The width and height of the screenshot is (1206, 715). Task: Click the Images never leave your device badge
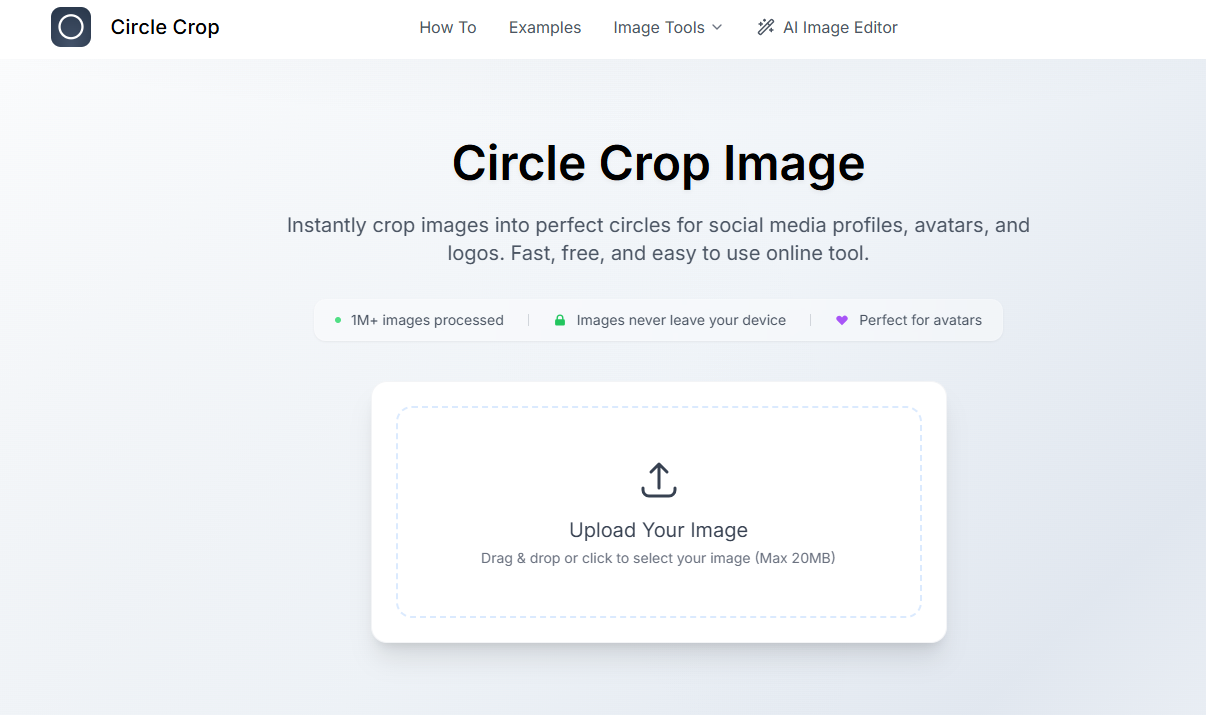669,320
